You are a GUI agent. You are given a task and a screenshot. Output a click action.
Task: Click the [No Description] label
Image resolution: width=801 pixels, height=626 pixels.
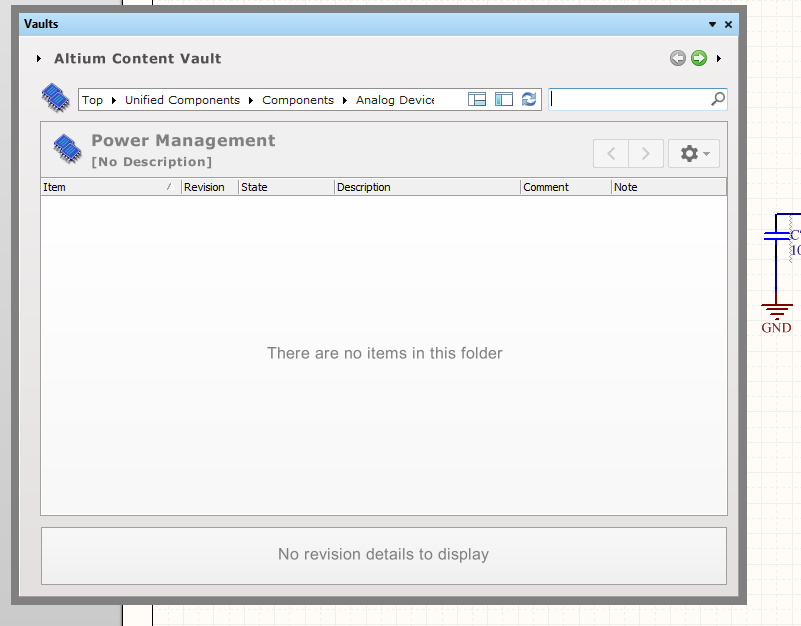coord(151,162)
